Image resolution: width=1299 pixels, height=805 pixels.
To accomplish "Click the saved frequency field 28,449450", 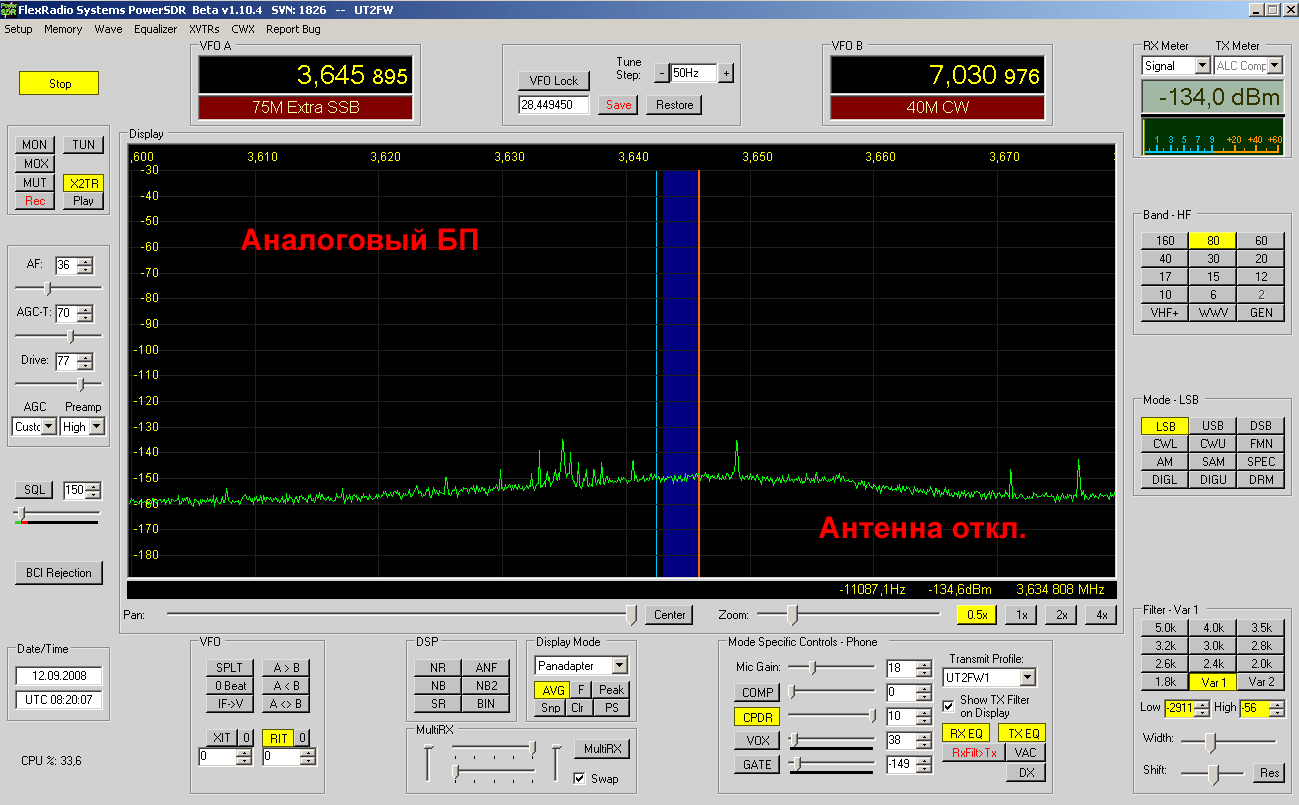I will coord(554,105).
